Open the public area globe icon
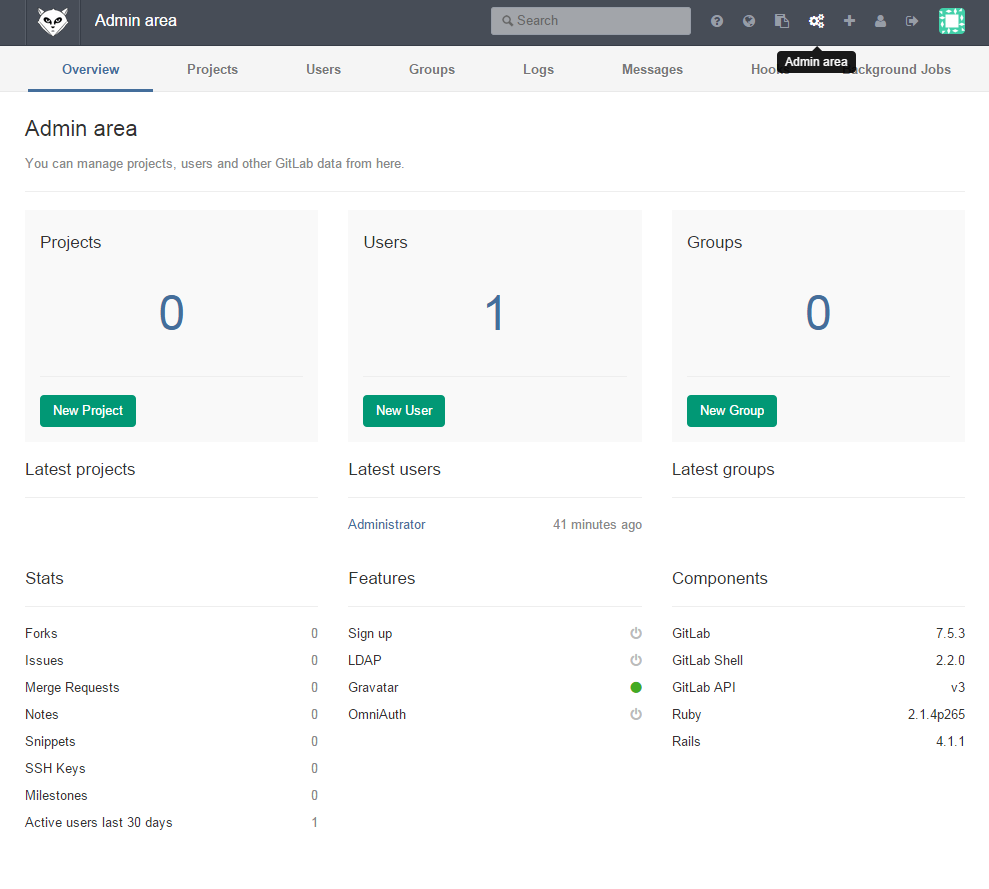This screenshot has height=889, width=989. pos(749,21)
